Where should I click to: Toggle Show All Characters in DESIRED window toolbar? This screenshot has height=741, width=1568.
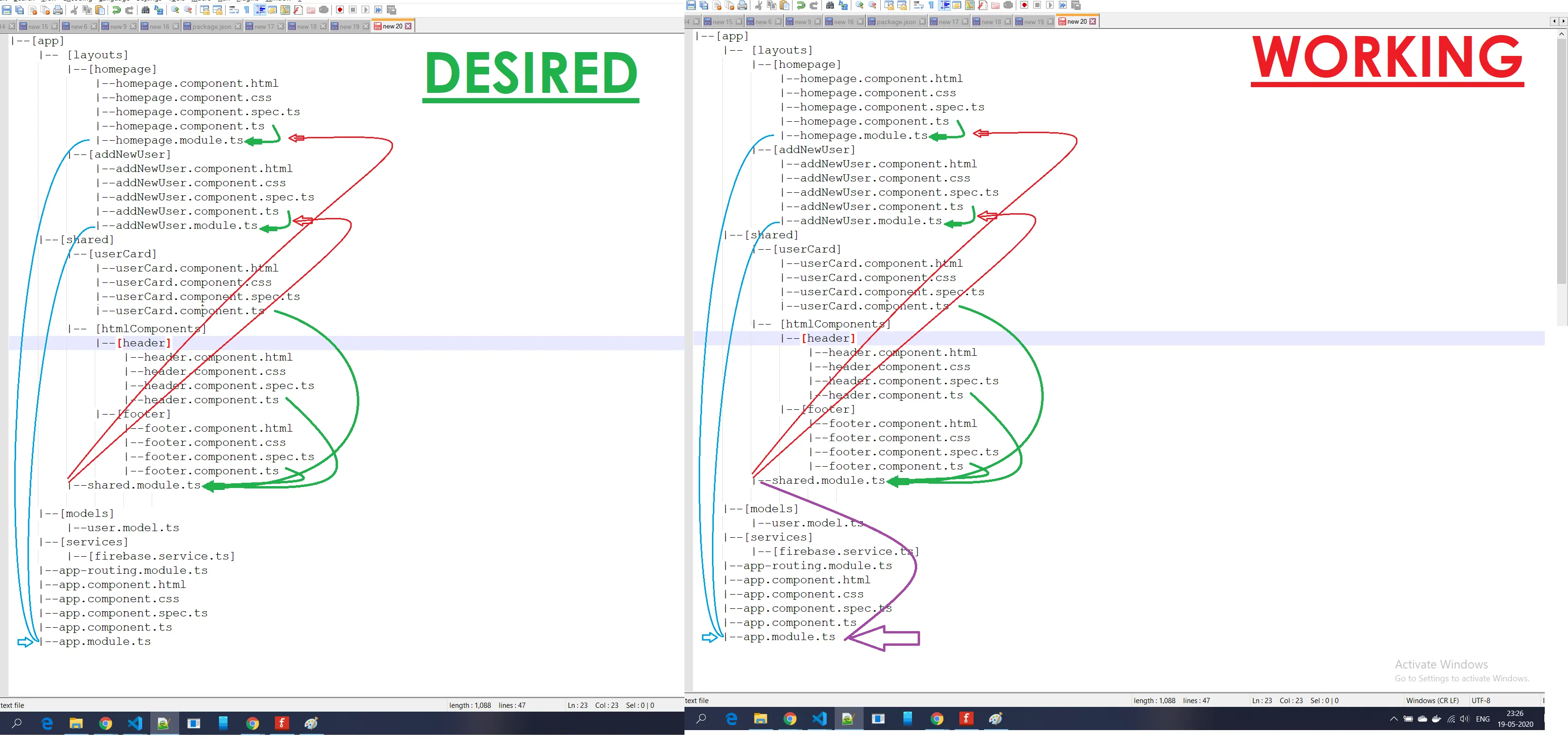(x=246, y=10)
